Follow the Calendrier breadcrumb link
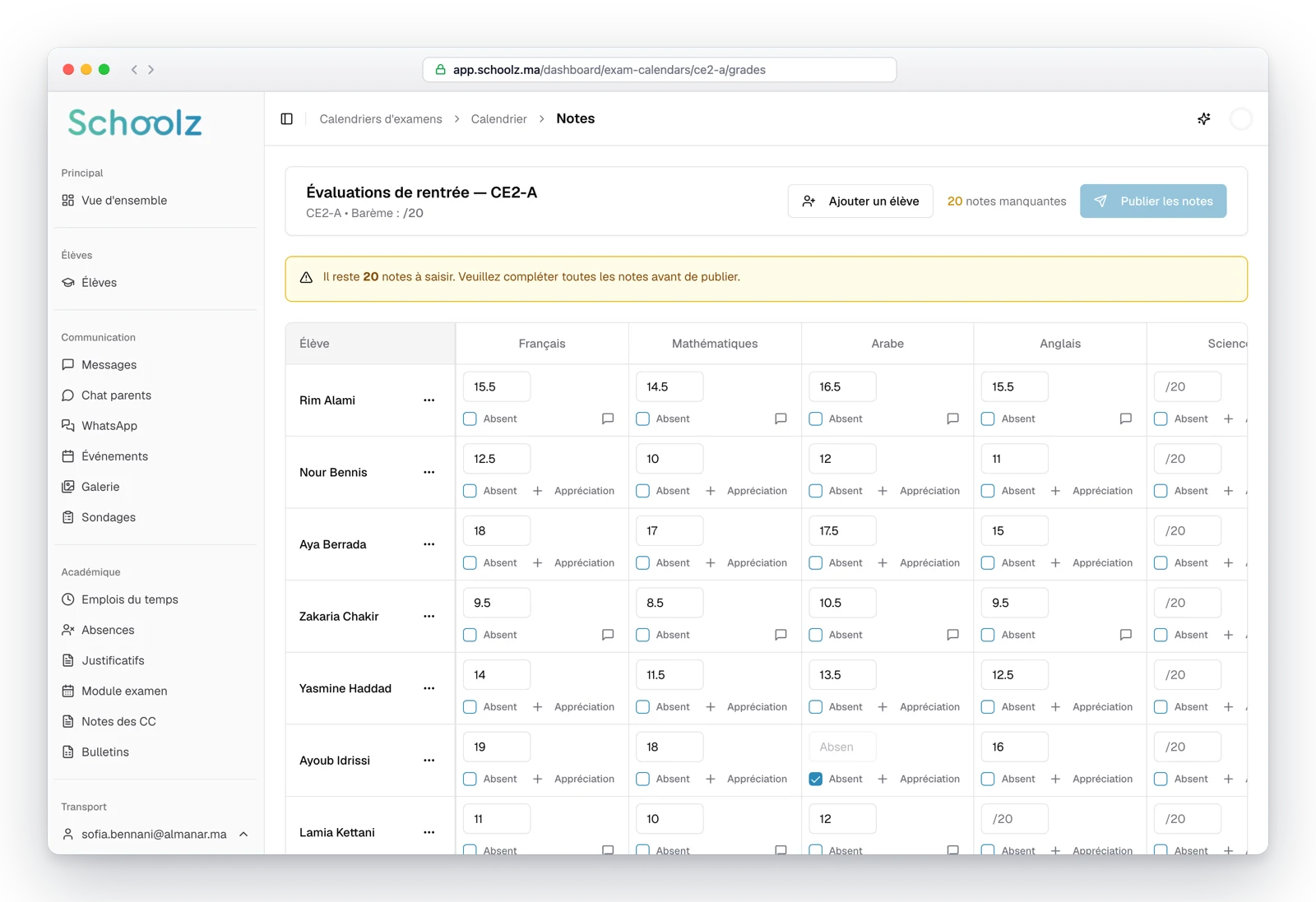Image resolution: width=1316 pixels, height=902 pixels. point(499,119)
